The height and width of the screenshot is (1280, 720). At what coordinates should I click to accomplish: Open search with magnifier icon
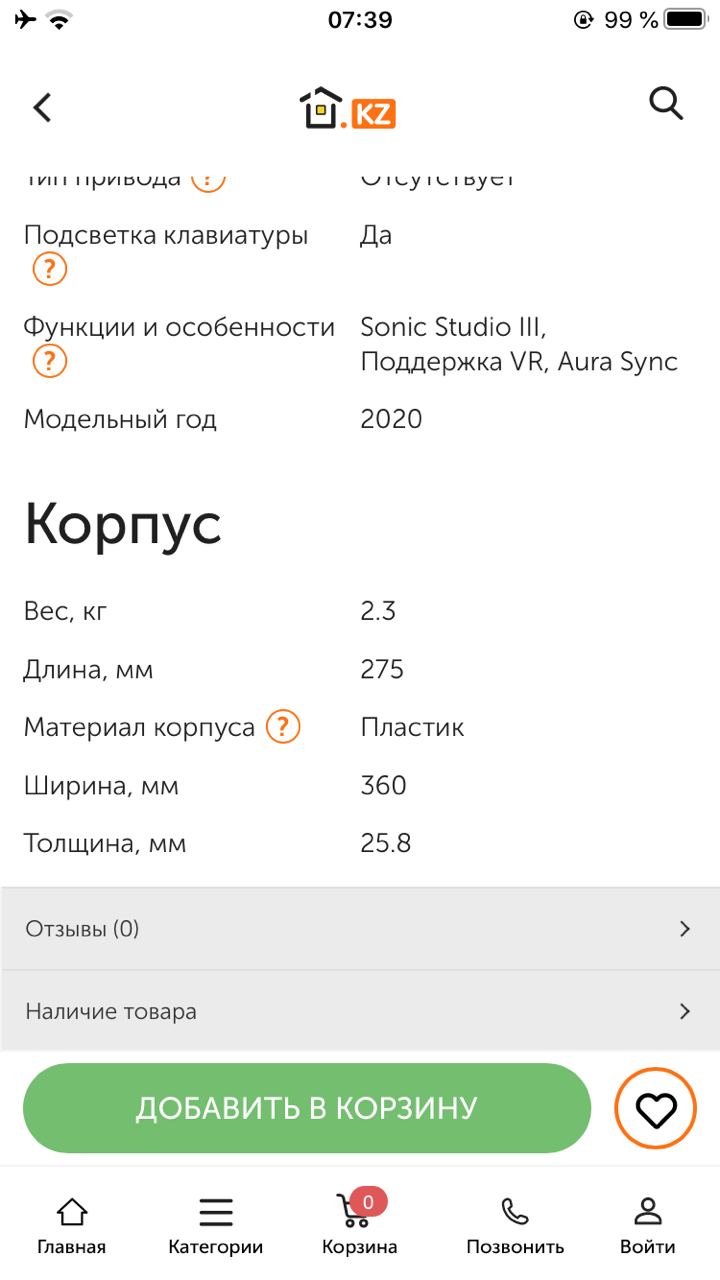coord(666,102)
